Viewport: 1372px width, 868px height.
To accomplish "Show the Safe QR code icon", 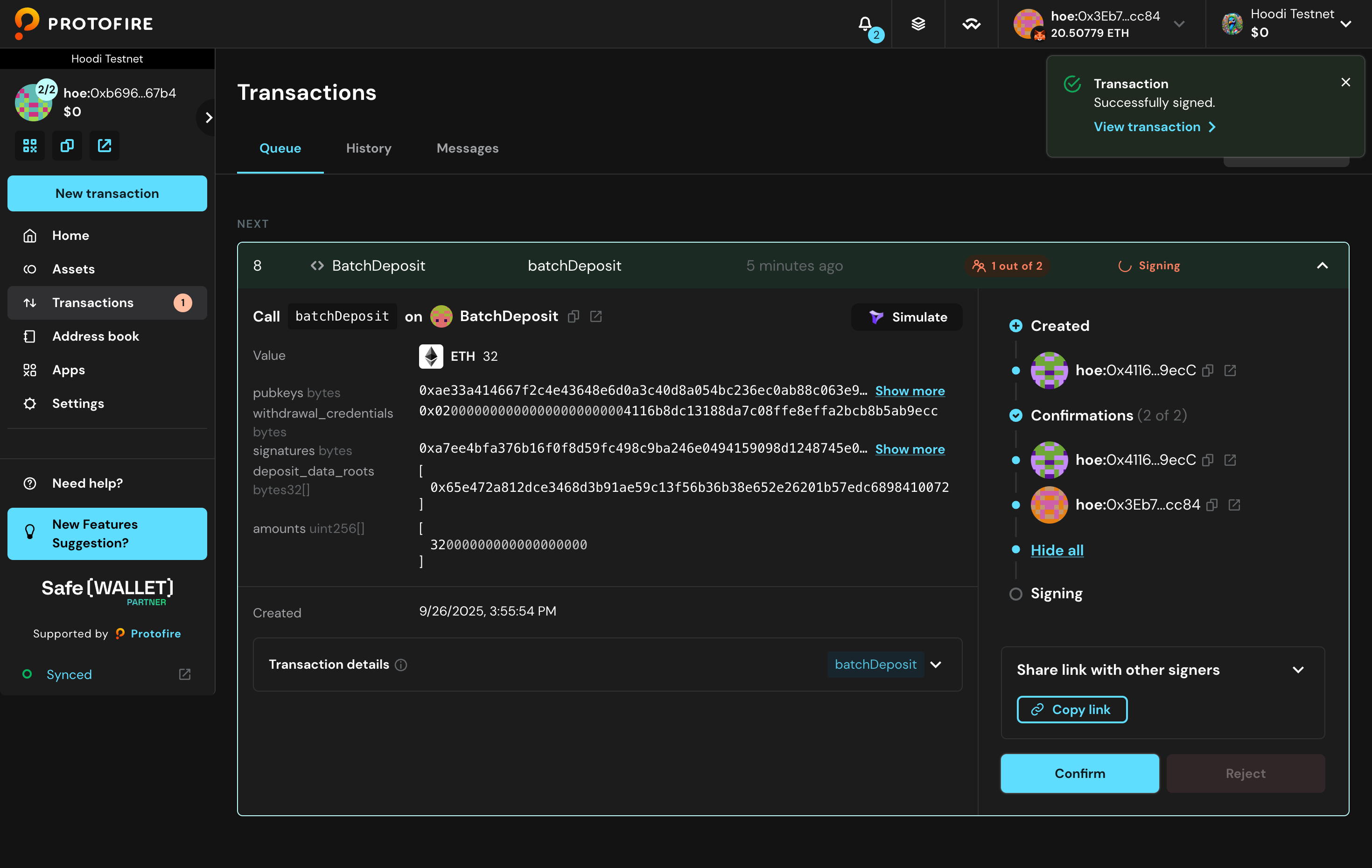I will coord(29,145).
